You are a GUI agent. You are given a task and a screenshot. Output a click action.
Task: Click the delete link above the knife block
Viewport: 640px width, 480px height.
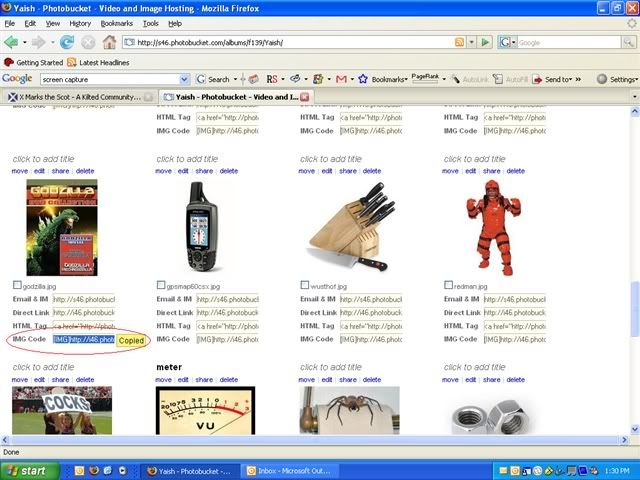pyautogui.click(x=372, y=171)
